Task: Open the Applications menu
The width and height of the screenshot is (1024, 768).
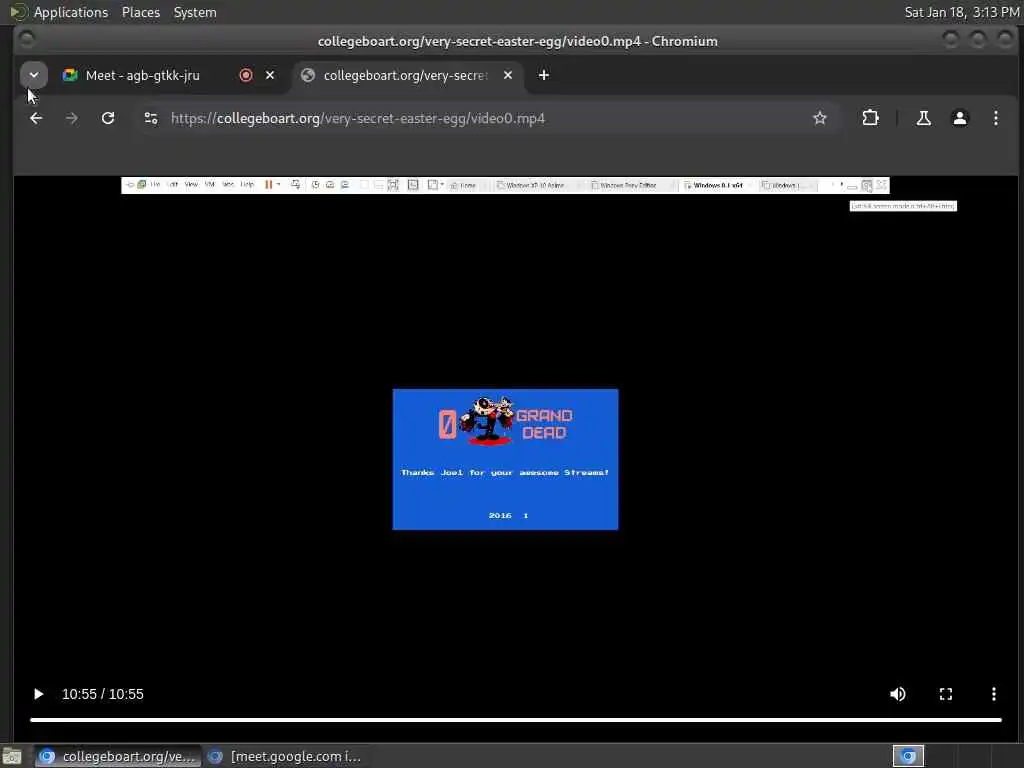Action: click(71, 12)
